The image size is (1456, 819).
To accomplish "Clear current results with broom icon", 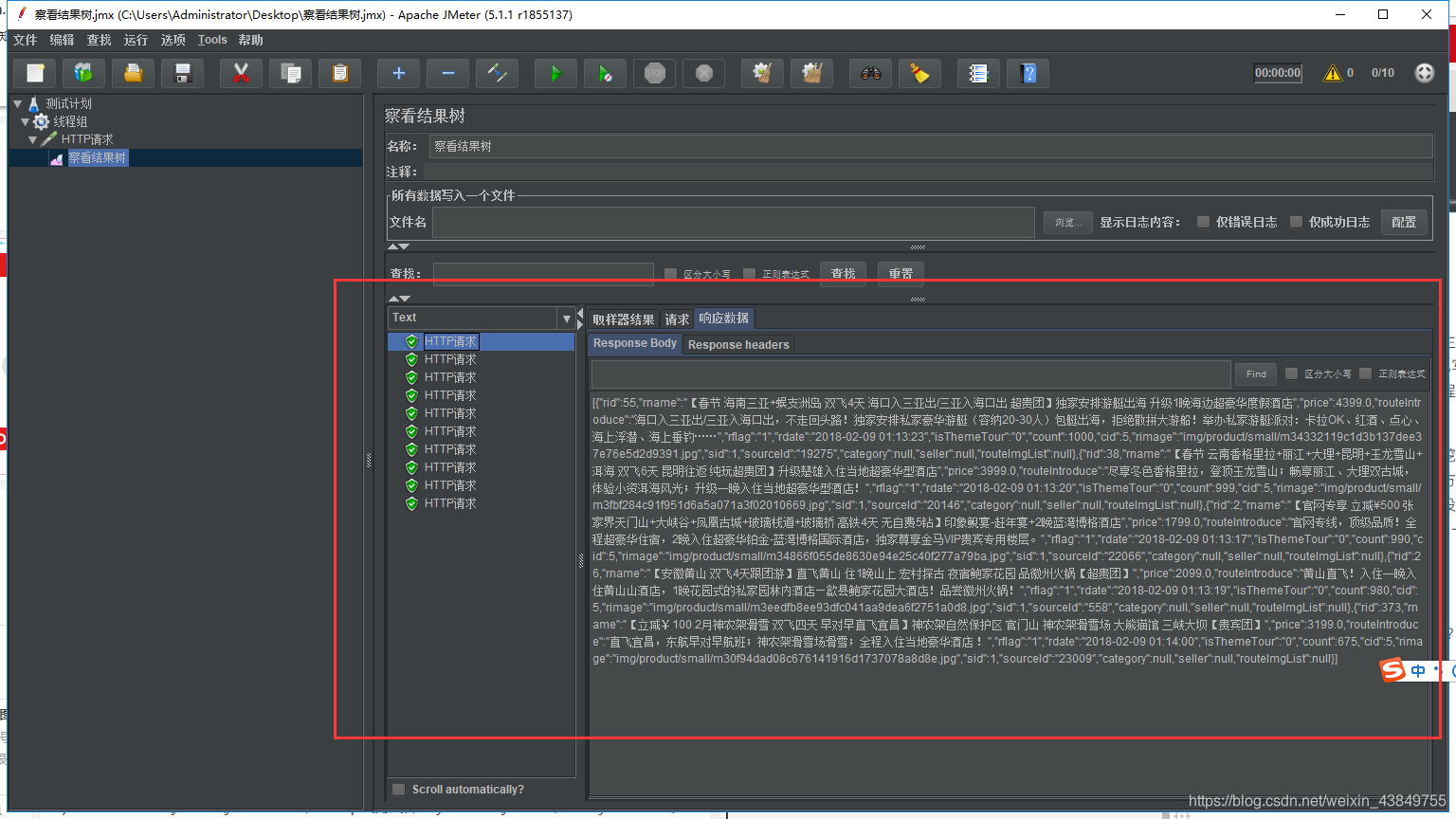I will tap(763, 73).
